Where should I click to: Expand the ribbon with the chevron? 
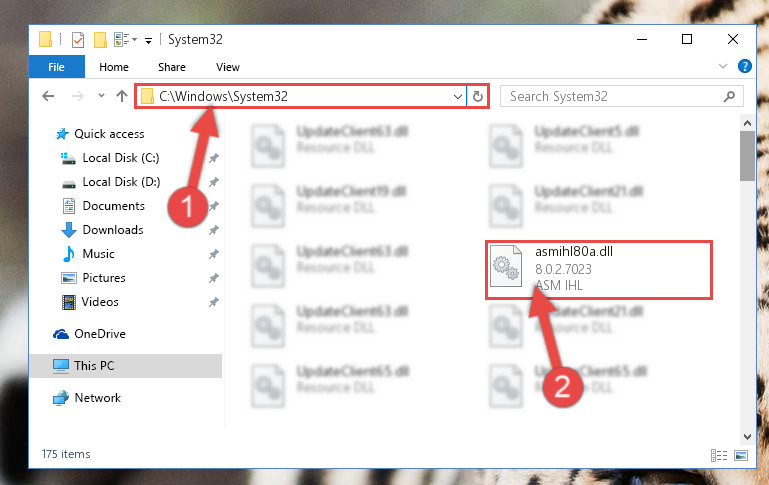(722, 66)
